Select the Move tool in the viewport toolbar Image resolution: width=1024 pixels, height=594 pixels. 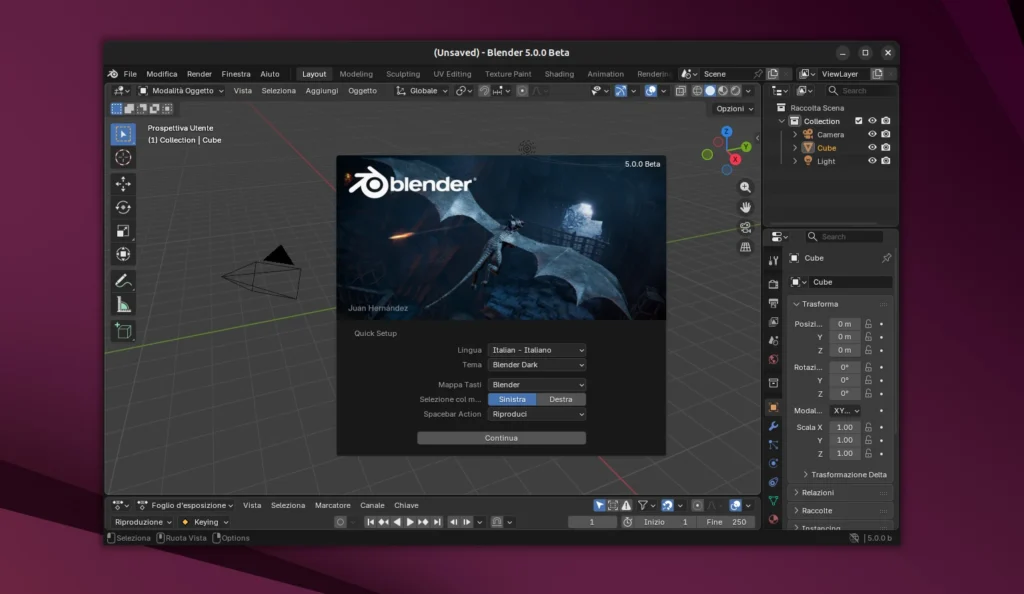point(123,184)
